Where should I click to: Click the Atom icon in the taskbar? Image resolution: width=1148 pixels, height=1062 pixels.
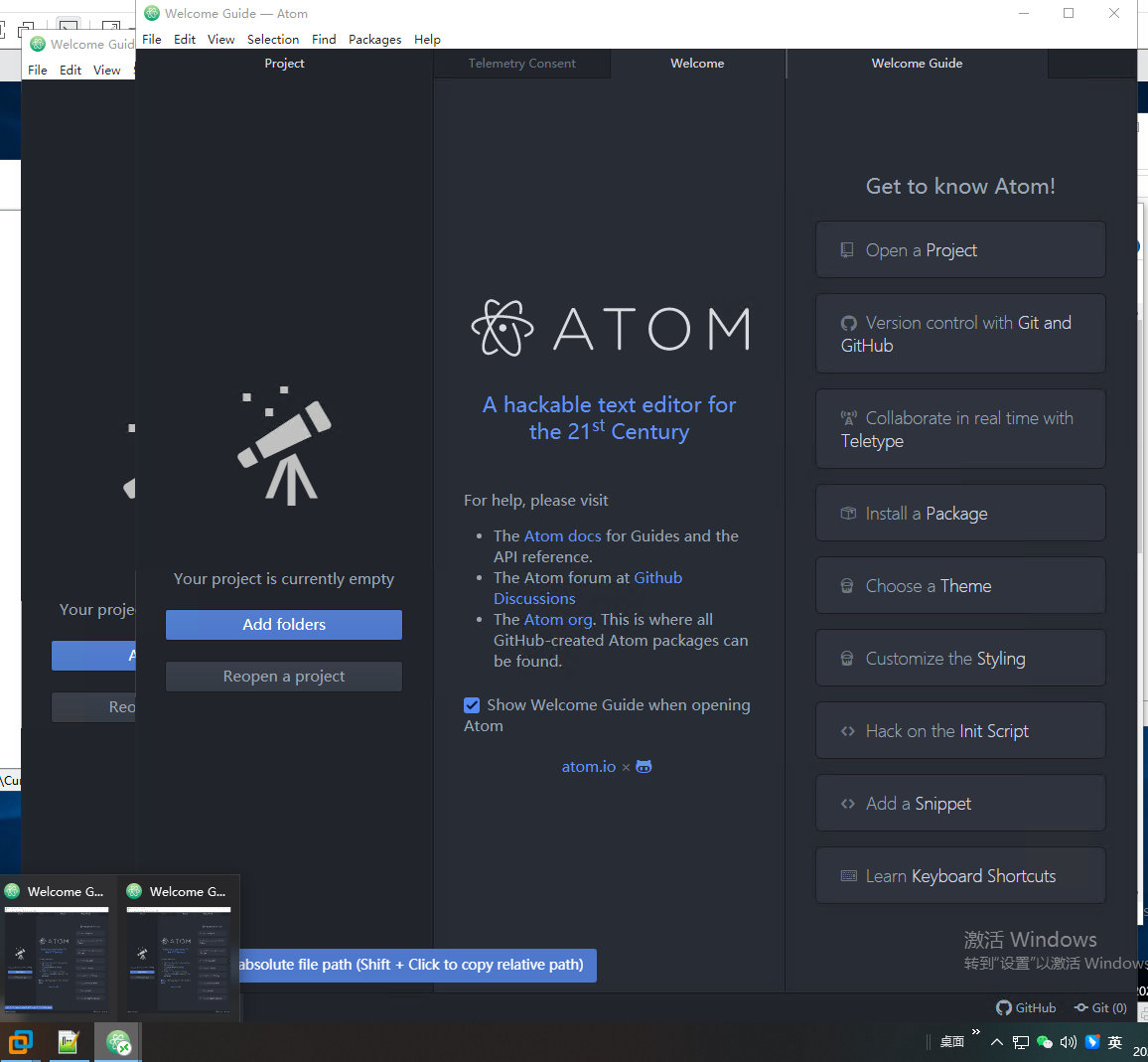pos(118,1042)
